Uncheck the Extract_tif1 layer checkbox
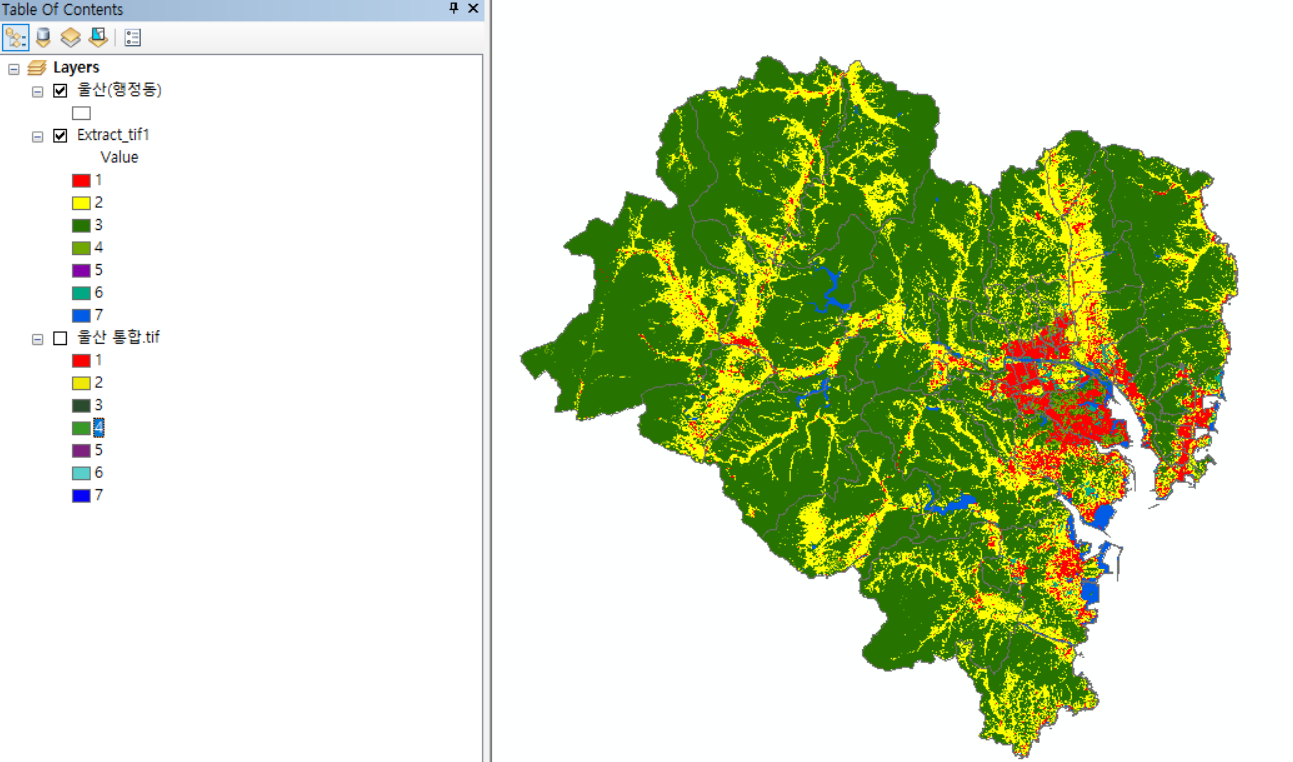Screen dimensions: 1293x762 click(60, 135)
